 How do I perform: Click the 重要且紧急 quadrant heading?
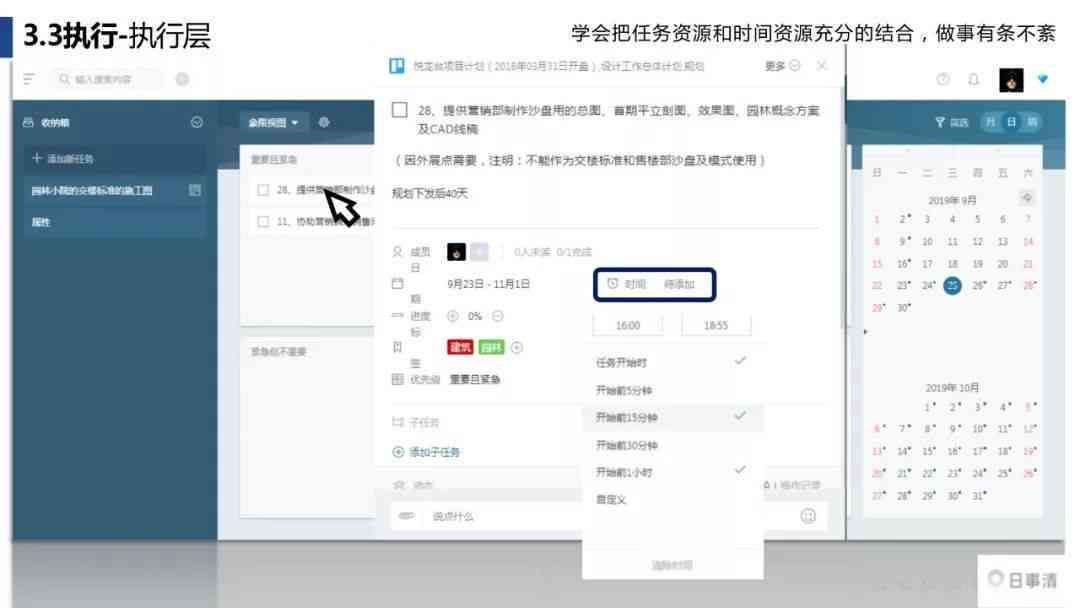click(x=273, y=159)
